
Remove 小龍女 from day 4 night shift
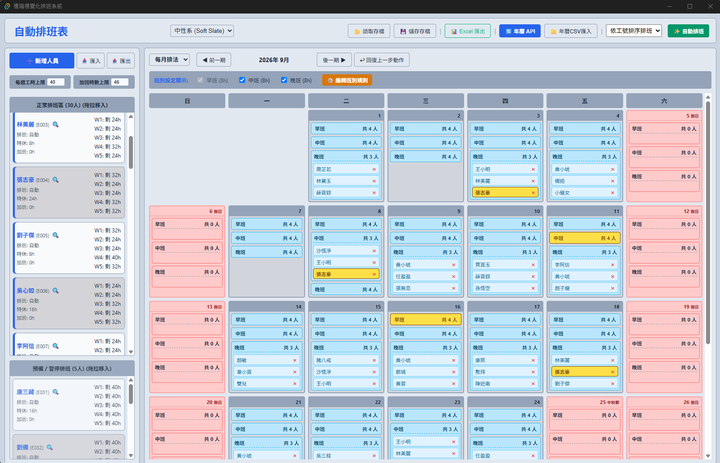tap(613, 192)
